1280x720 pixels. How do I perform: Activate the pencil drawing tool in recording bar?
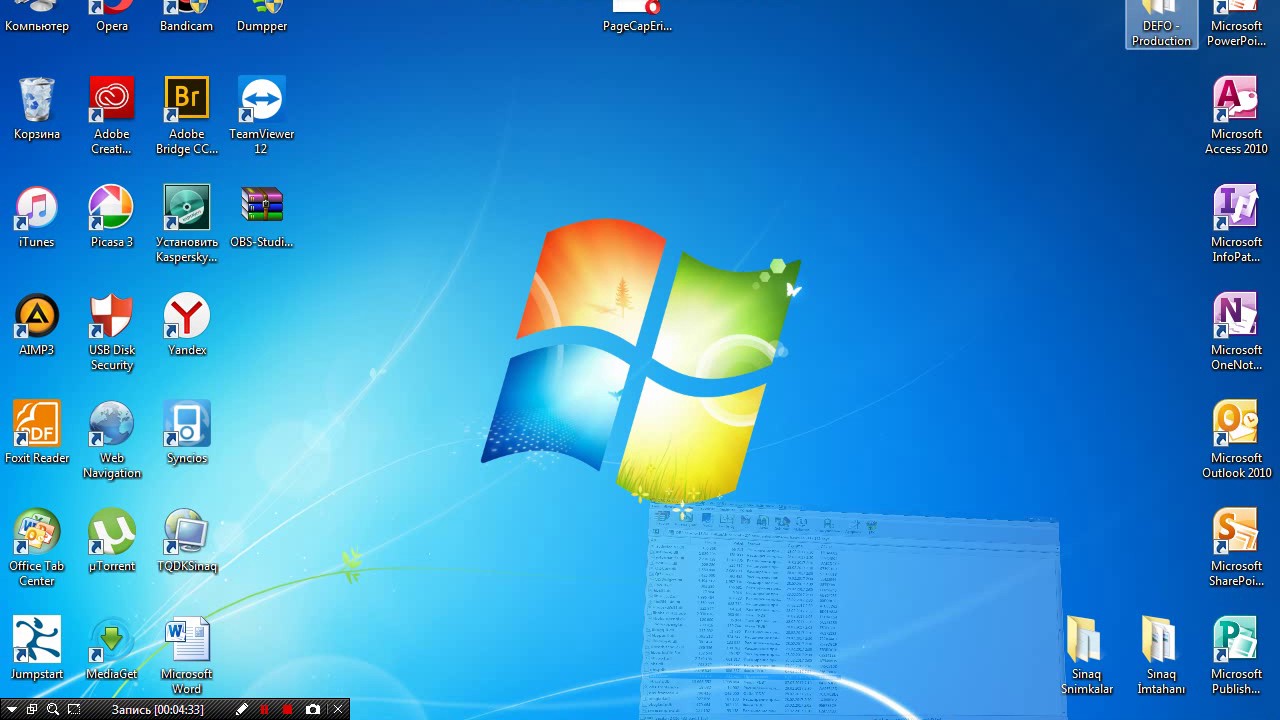(241, 709)
